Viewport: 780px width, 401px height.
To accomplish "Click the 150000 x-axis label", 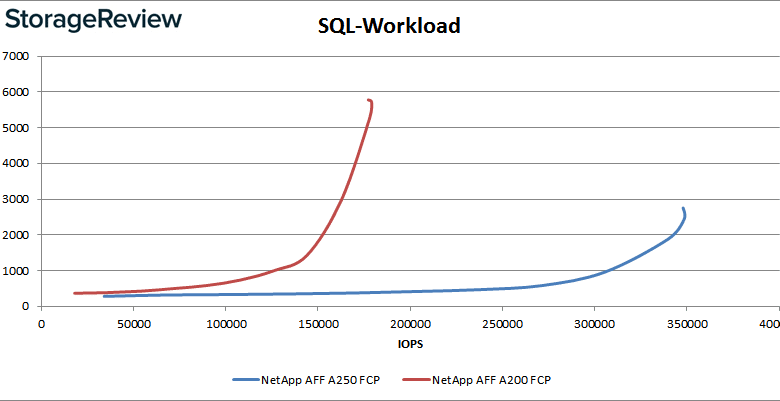I will 318,324.
